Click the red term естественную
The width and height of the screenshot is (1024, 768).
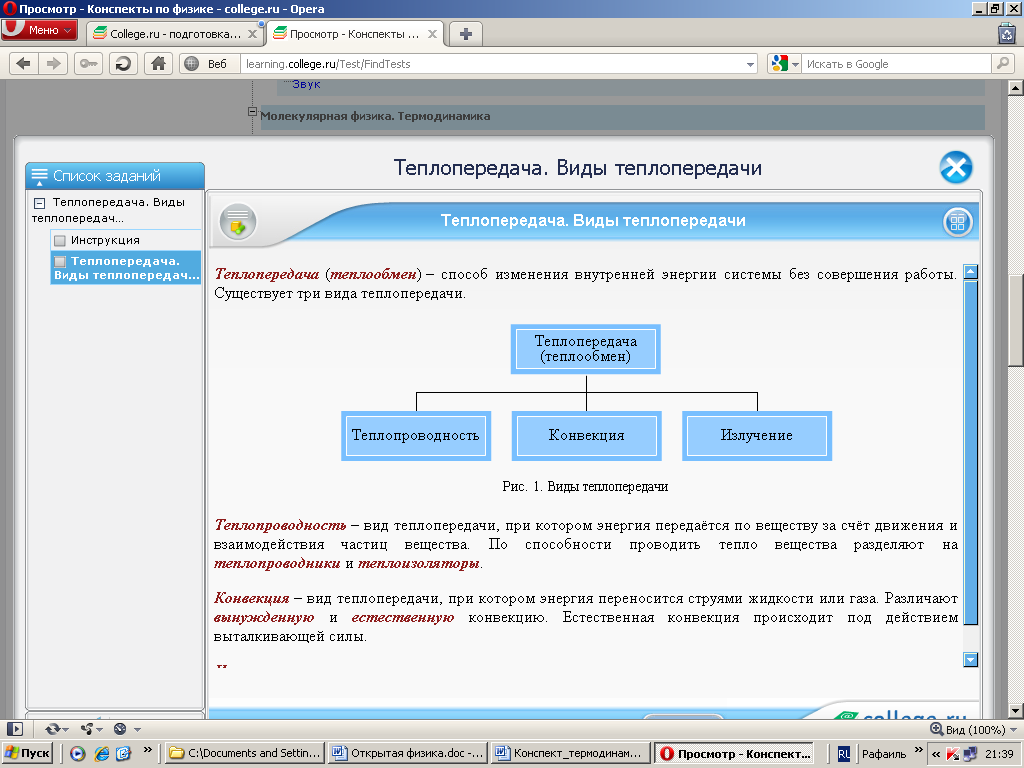[402, 617]
